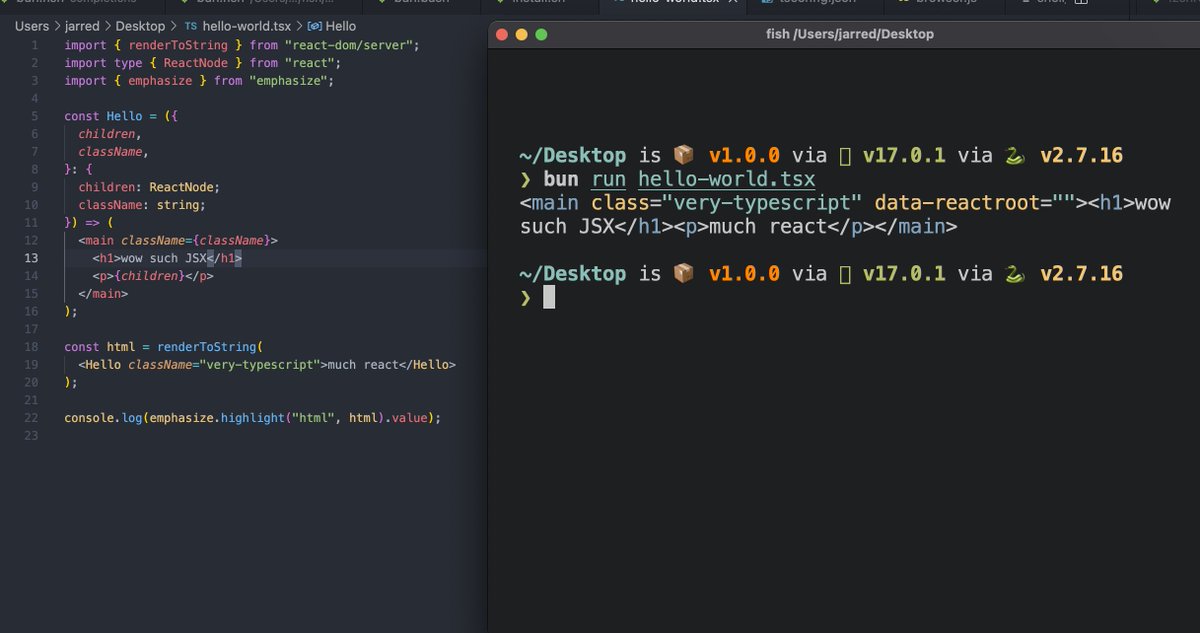Click the '</main>' closing tag on line 15
The image size is (1200, 633).
(x=103, y=294)
